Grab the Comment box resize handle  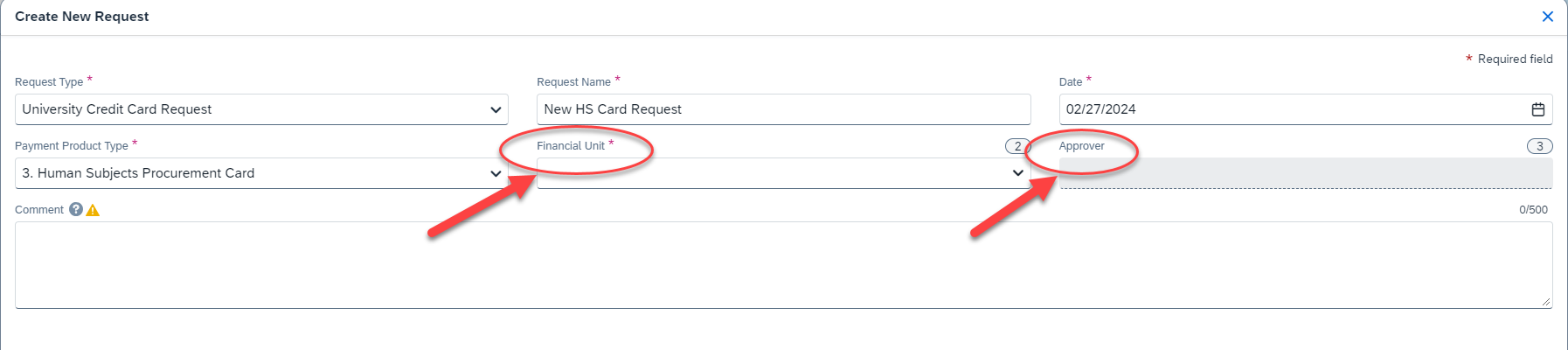pyautogui.click(x=1546, y=302)
